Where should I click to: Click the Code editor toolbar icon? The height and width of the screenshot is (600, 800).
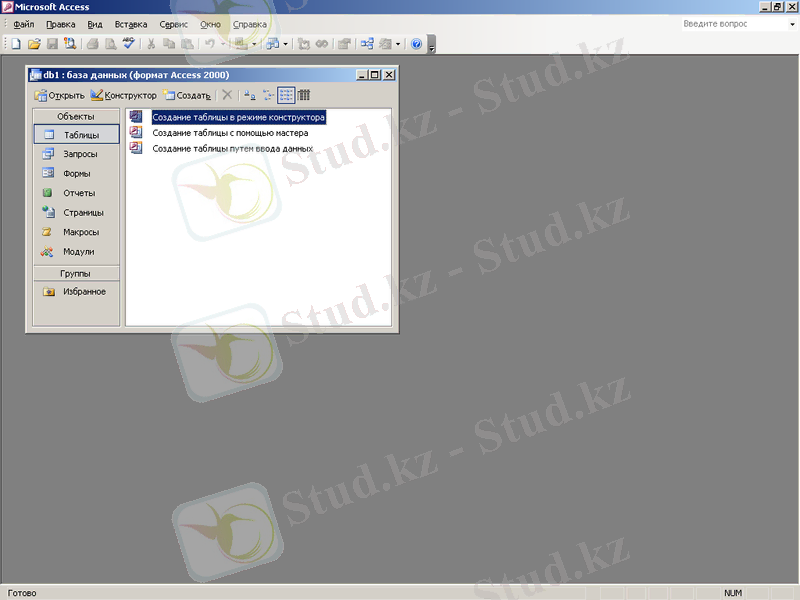(304, 44)
